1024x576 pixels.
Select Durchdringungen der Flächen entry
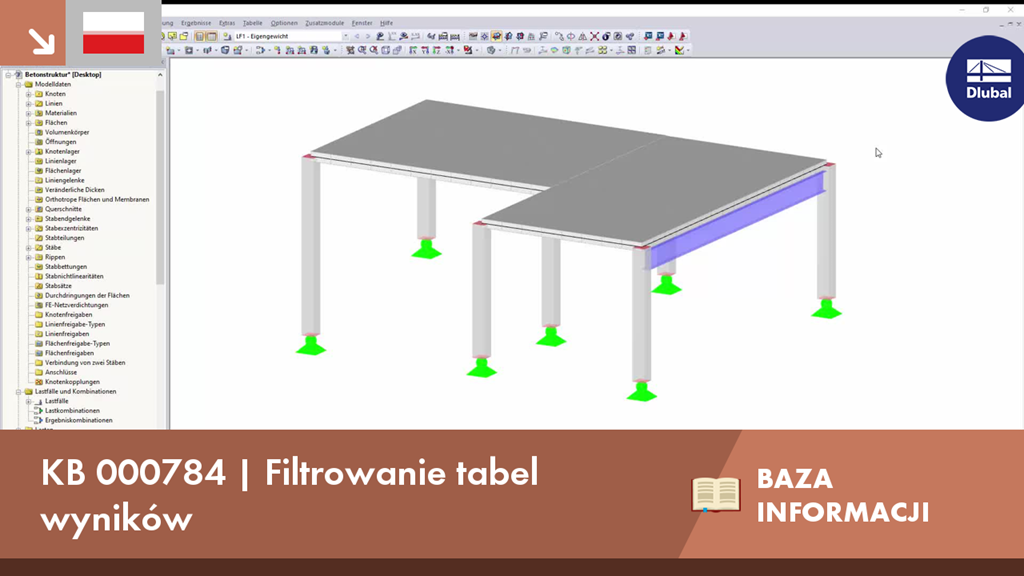(x=87, y=295)
